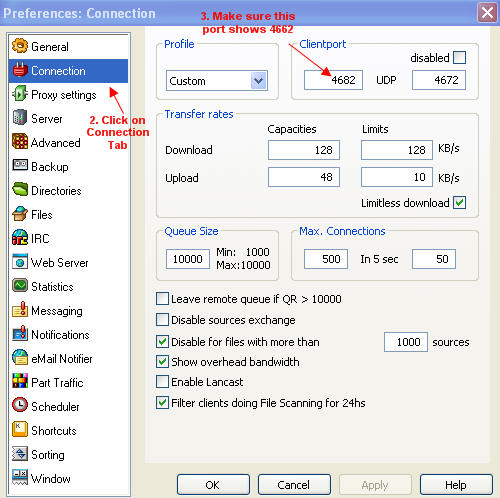Viewport: 500px width, 498px height.
Task: Toggle the UDP disabled checkbox
Action: click(460, 58)
